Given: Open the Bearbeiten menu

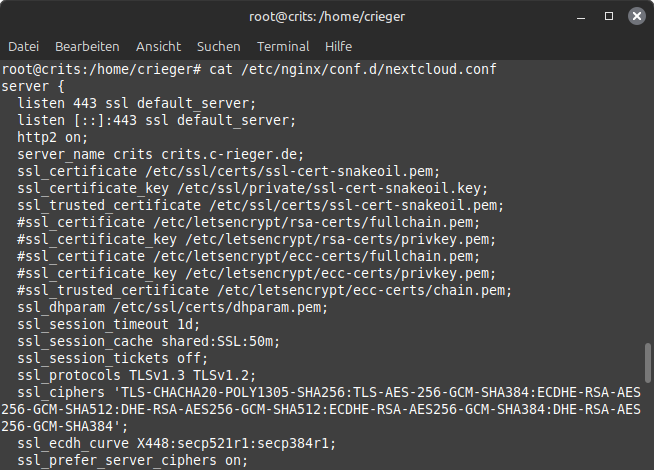Looking at the screenshot, I should pyautogui.click(x=87, y=46).
